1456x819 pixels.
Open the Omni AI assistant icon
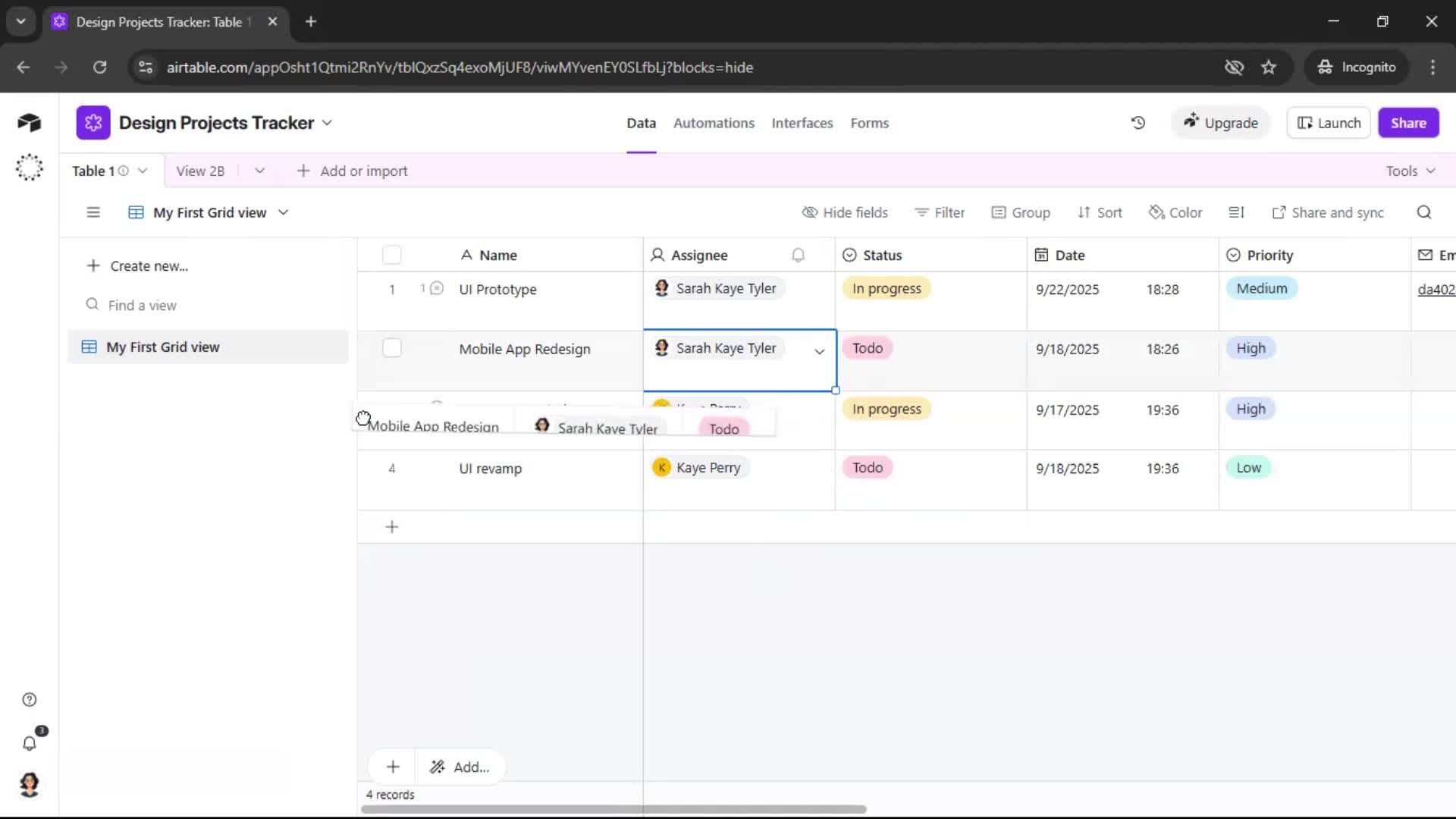pos(29,168)
